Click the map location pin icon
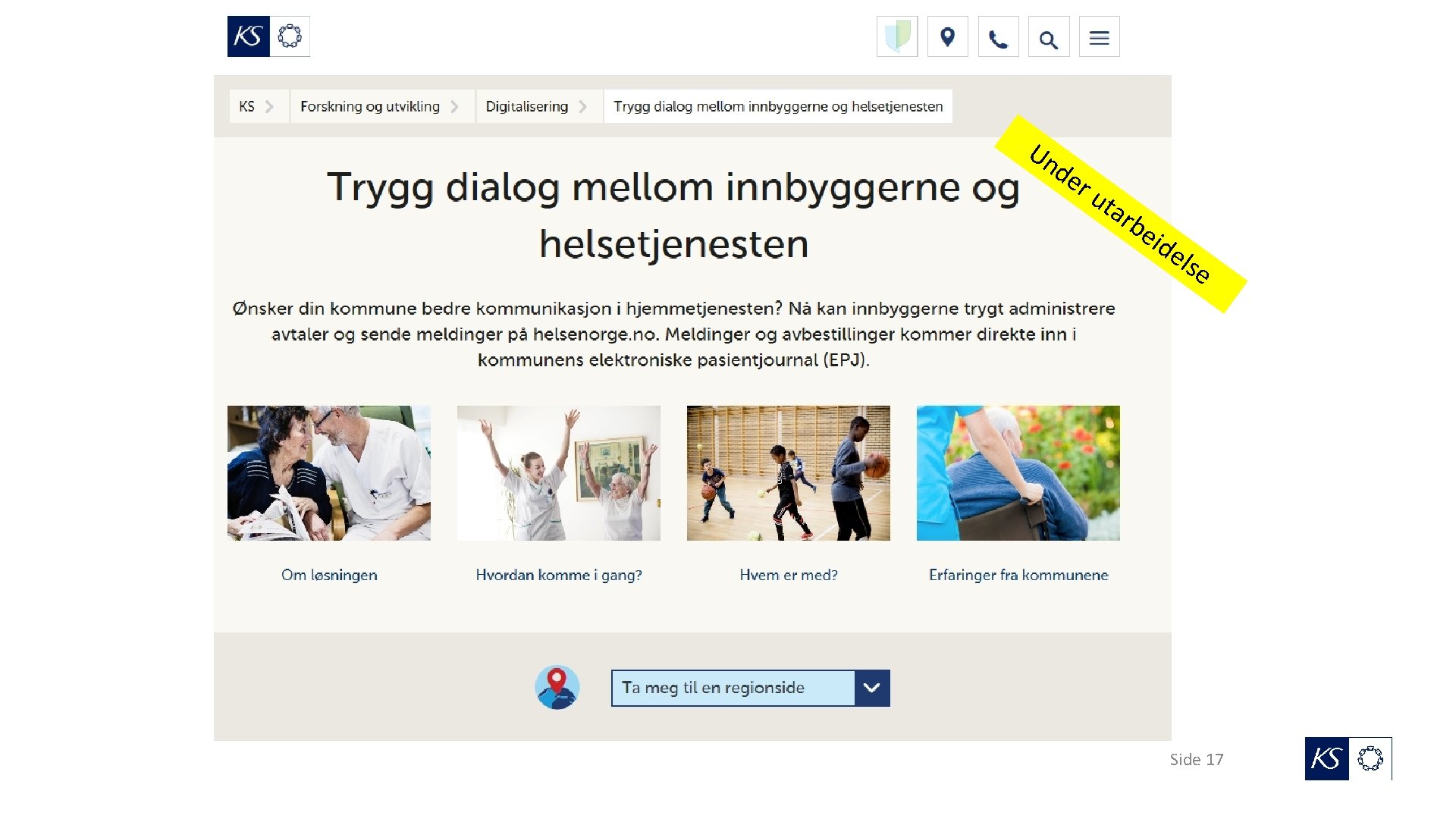 click(947, 36)
